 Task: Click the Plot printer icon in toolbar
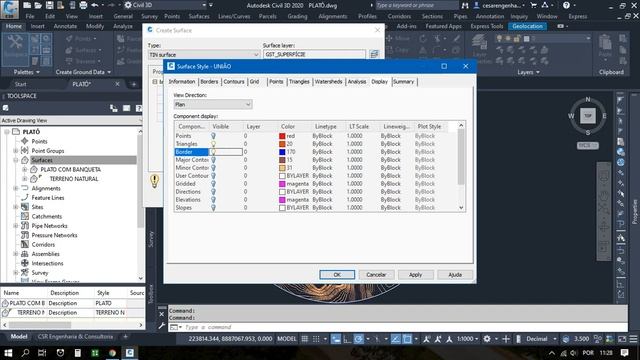point(83,5)
